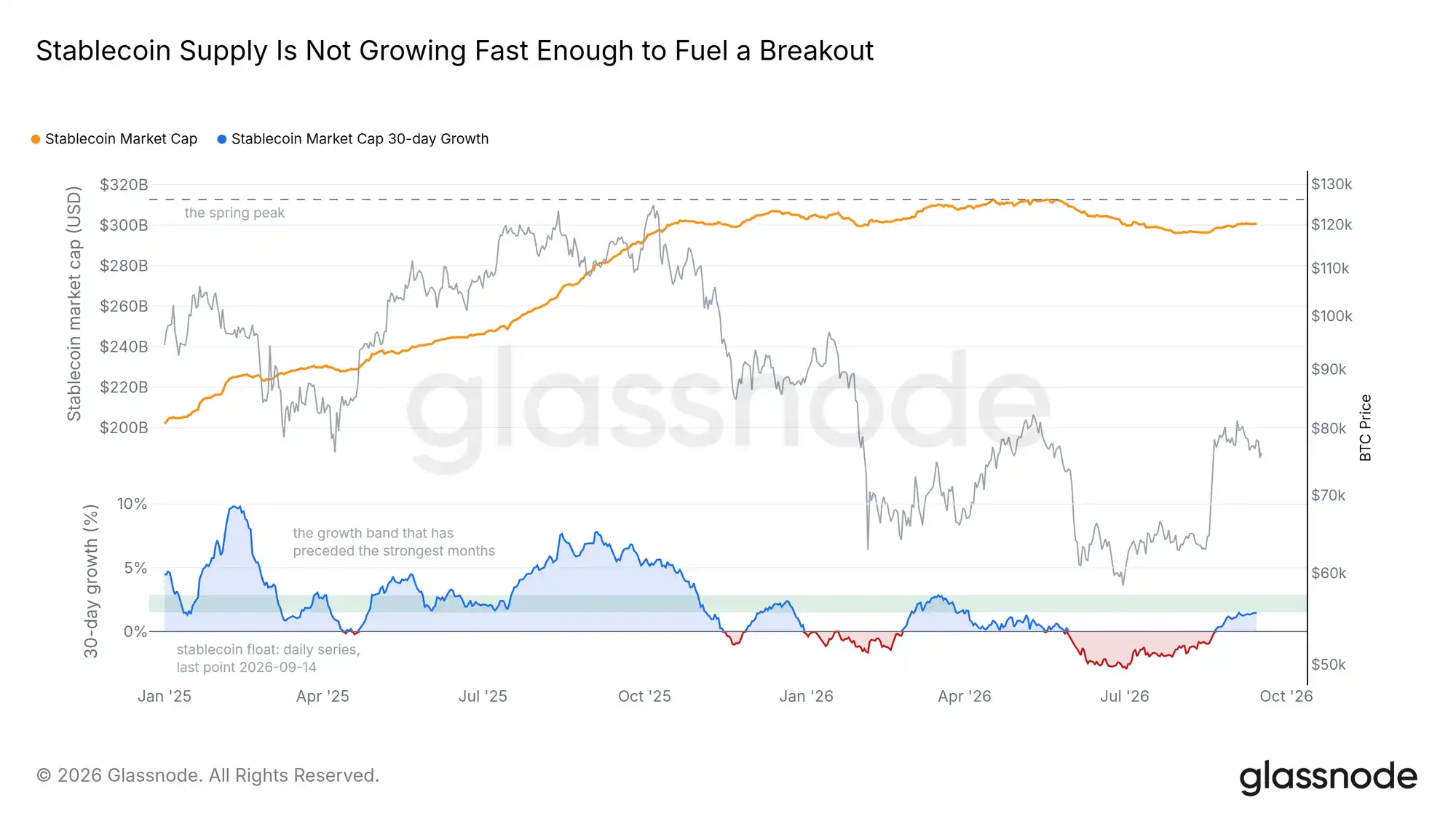Viewport: 1456px width, 819px height.
Task: Click the Jan '26 x-axis label
Action: [x=806, y=696]
